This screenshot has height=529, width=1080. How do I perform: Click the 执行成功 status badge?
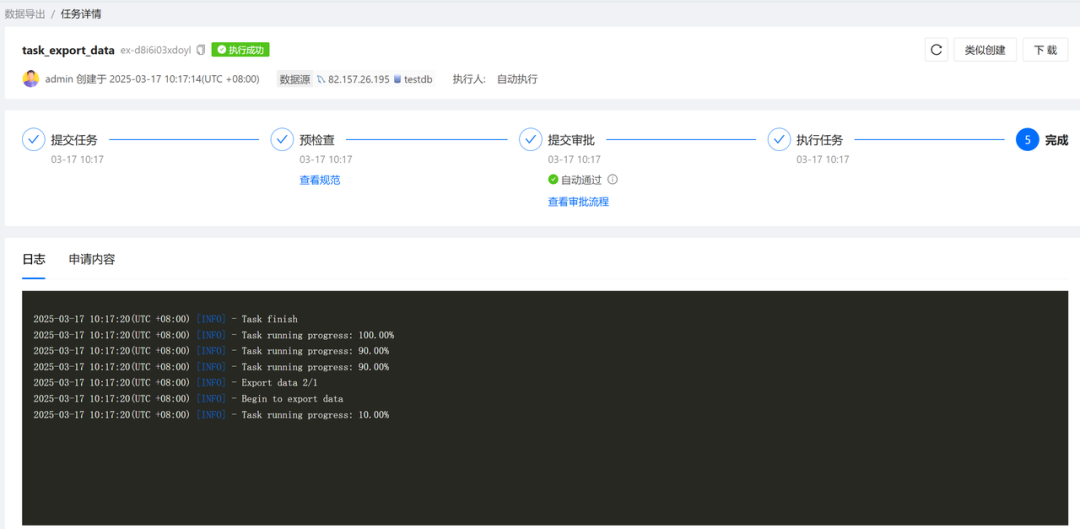[240, 50]
